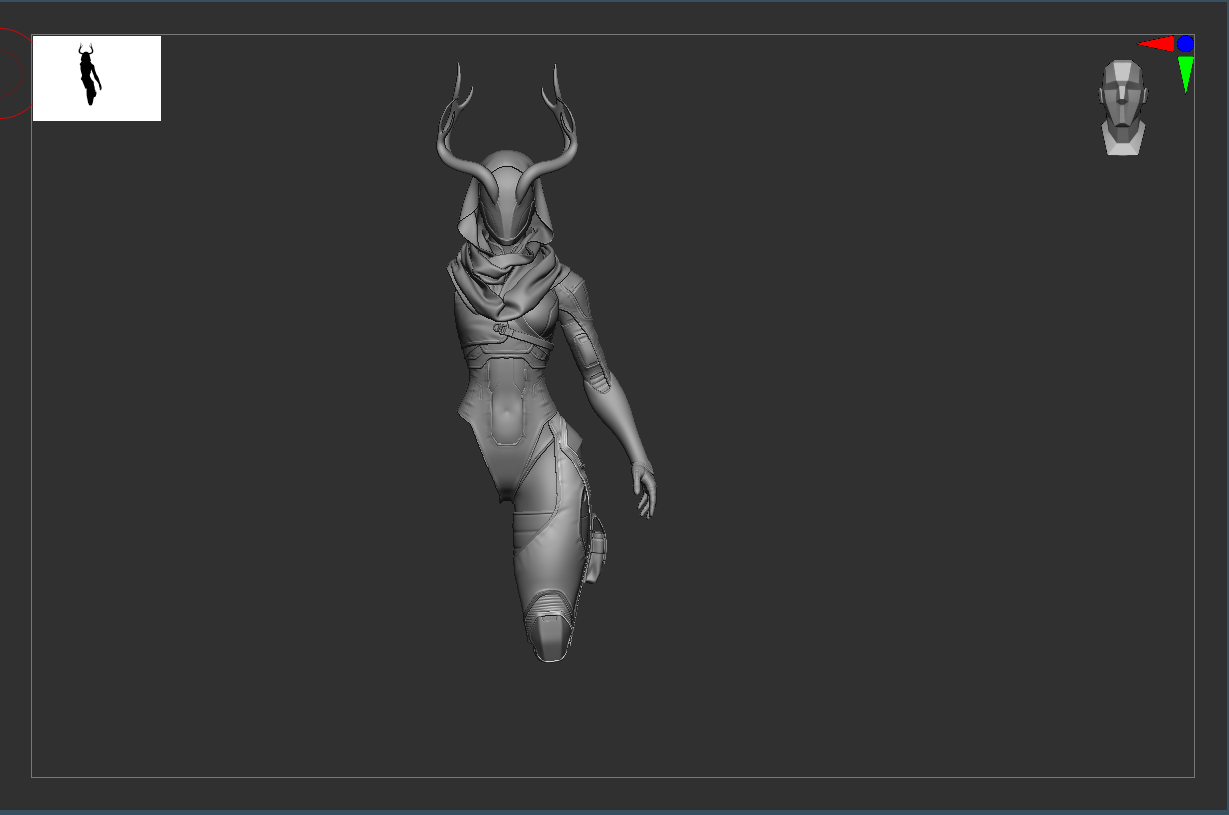Click the ribbed knee pad
The height and width of the screenshot is (815, 1229).
(x=547, y=603)
